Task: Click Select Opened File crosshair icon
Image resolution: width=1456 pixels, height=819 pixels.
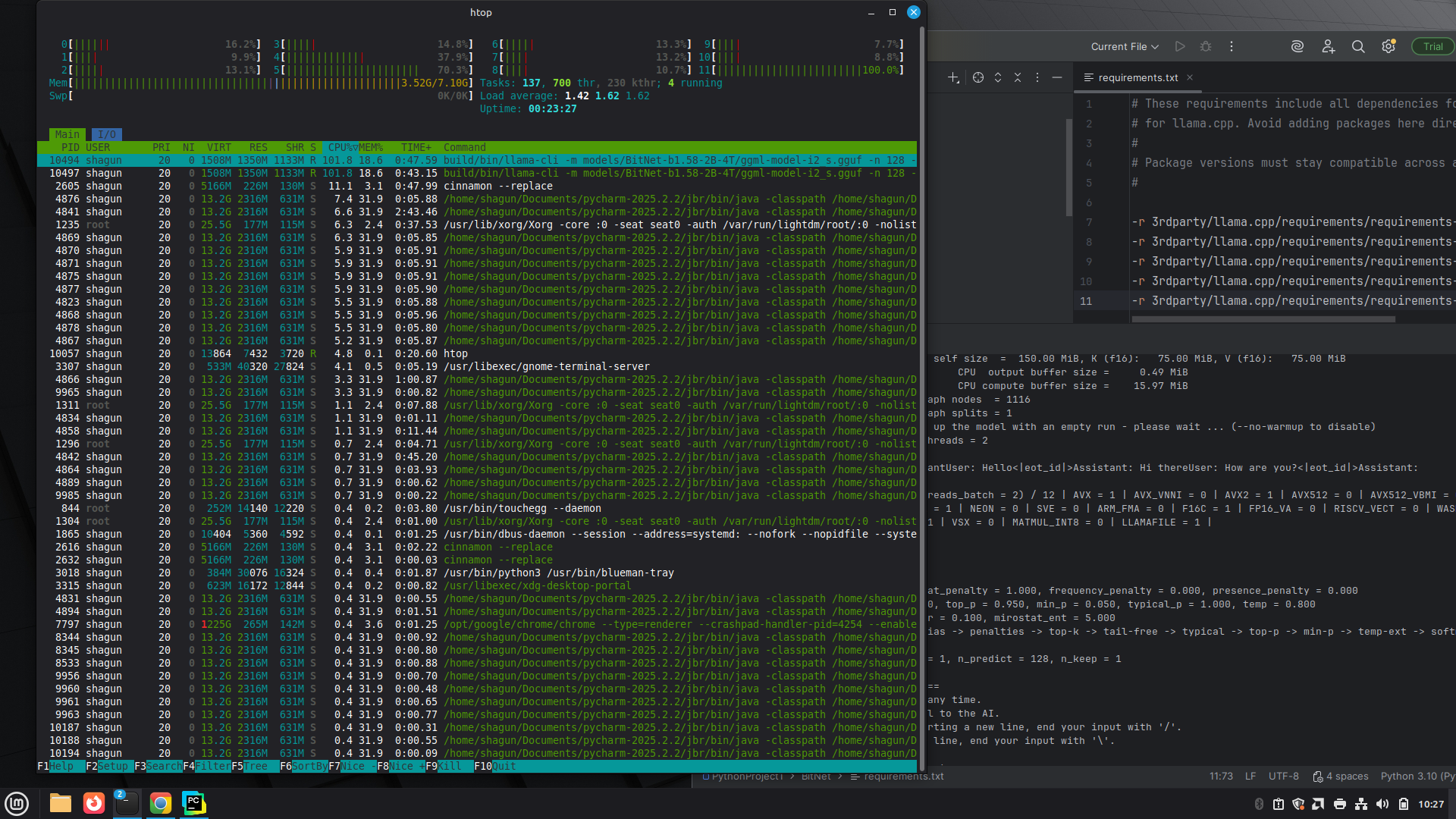Action: tap(978, 77)
